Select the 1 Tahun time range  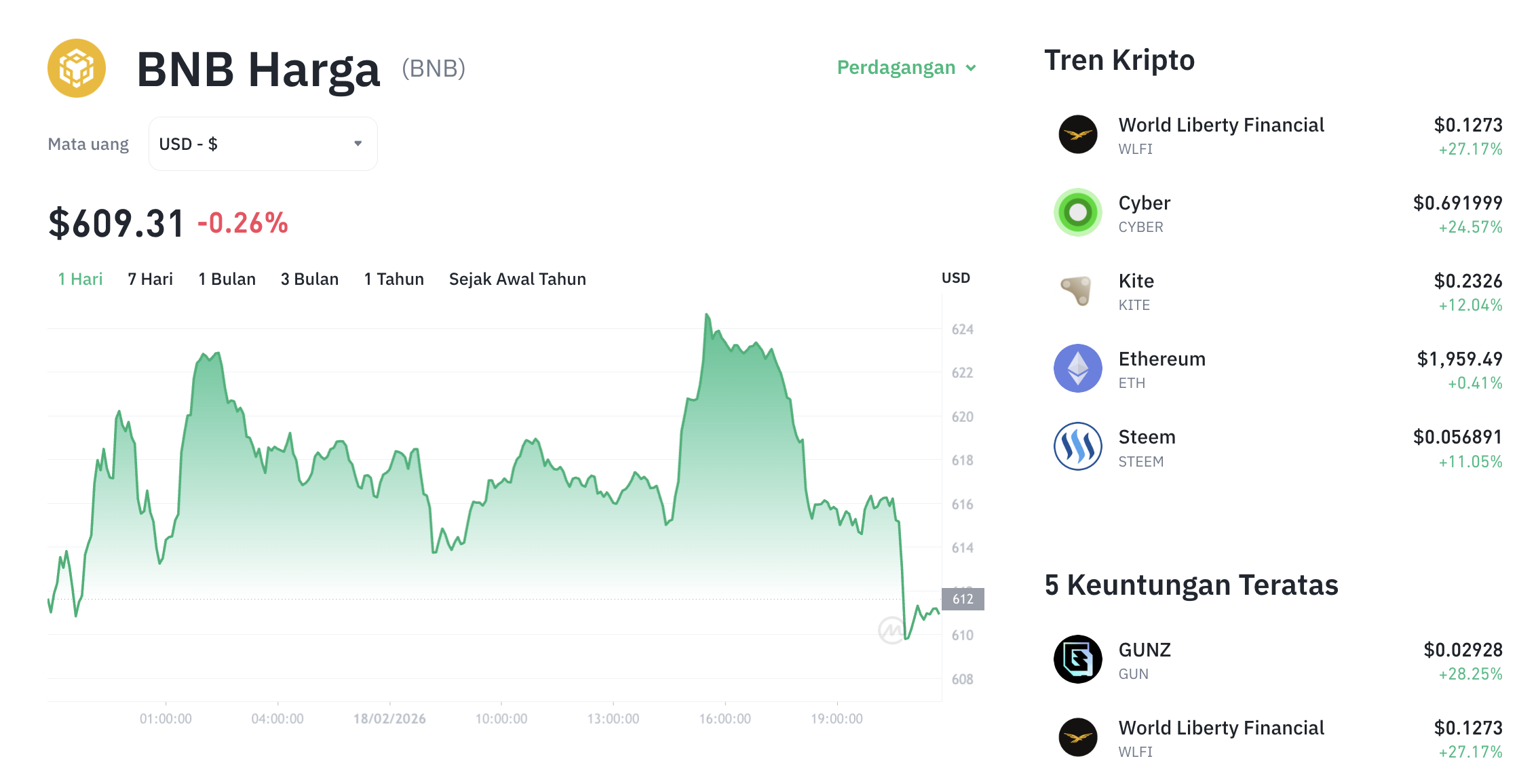(x=393, y=279)
